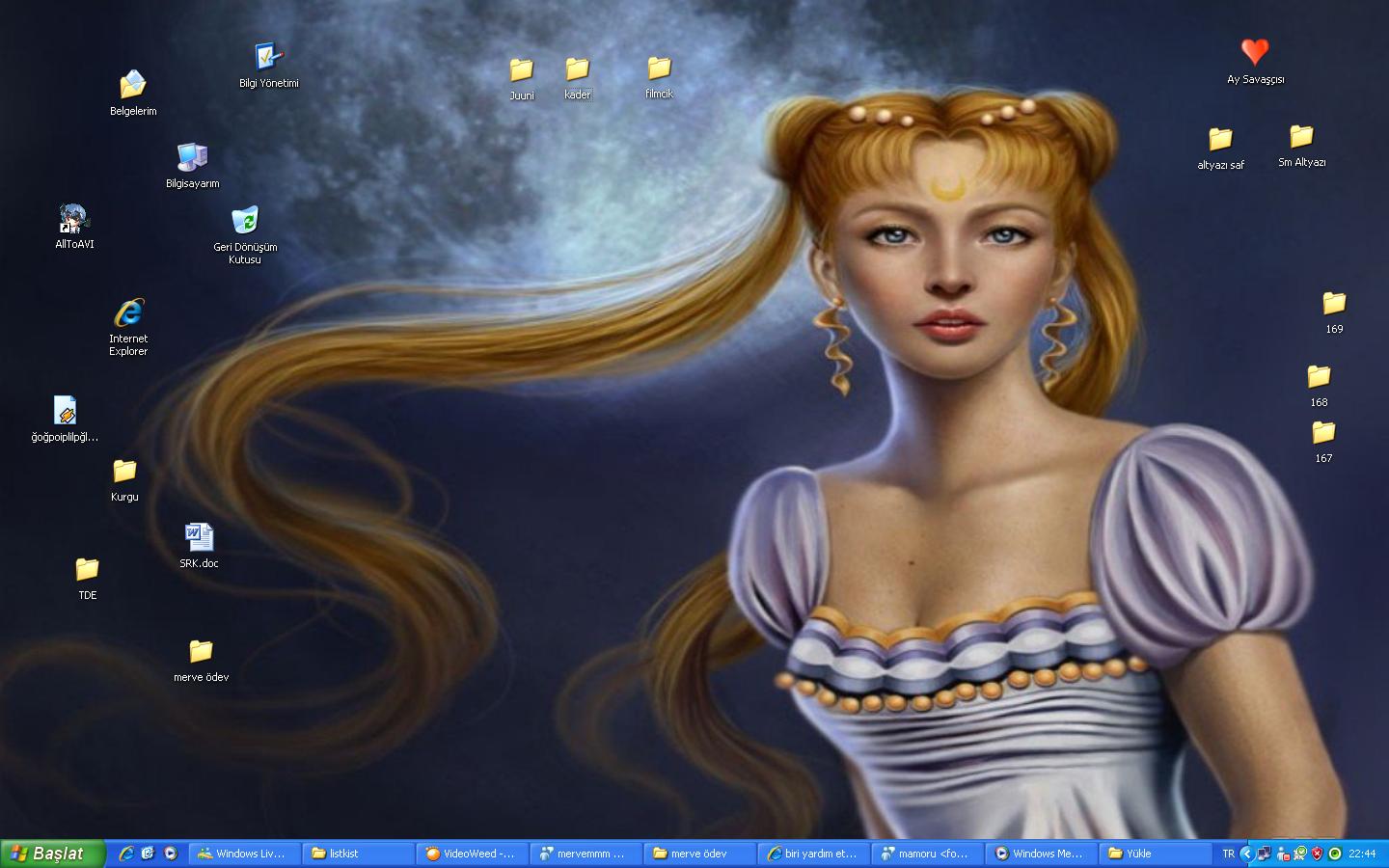Switch to the Yükle folder window

pos(1156,854)
